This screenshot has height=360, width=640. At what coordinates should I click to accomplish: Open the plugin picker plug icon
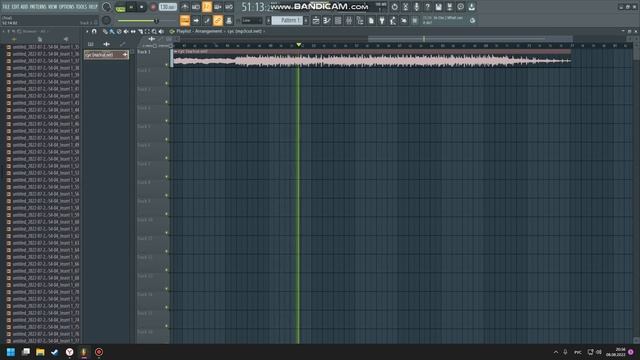click(x=382, y=20)
